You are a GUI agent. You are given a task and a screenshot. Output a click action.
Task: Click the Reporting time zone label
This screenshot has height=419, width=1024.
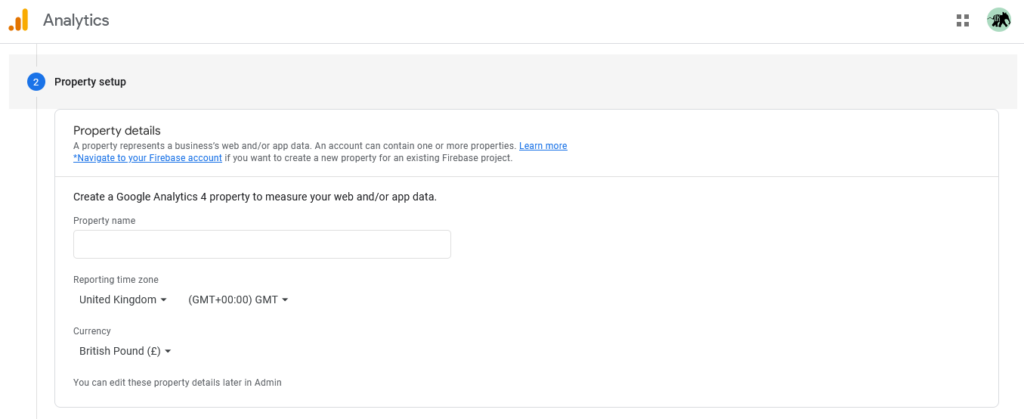click(x=116, y=280)
